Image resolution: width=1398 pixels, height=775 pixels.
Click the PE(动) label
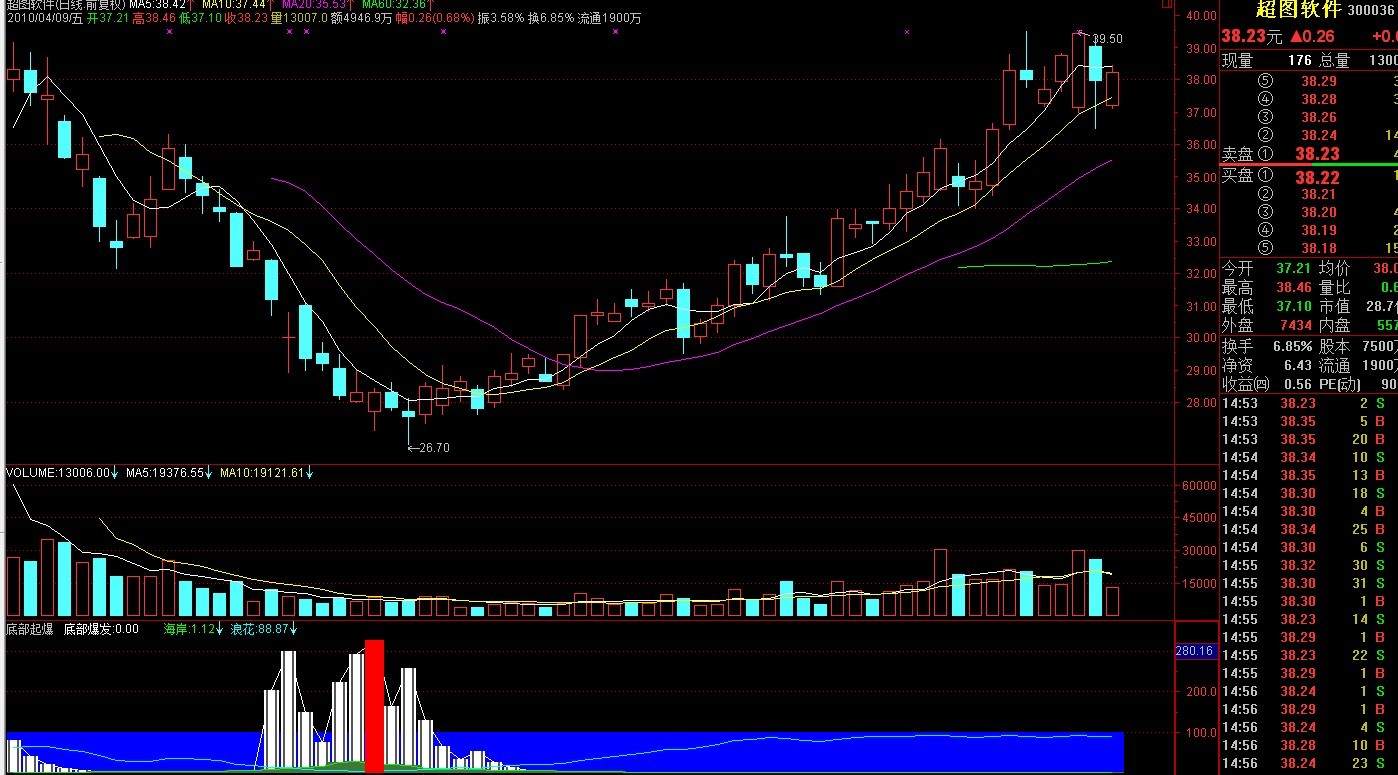point(1340,384)
